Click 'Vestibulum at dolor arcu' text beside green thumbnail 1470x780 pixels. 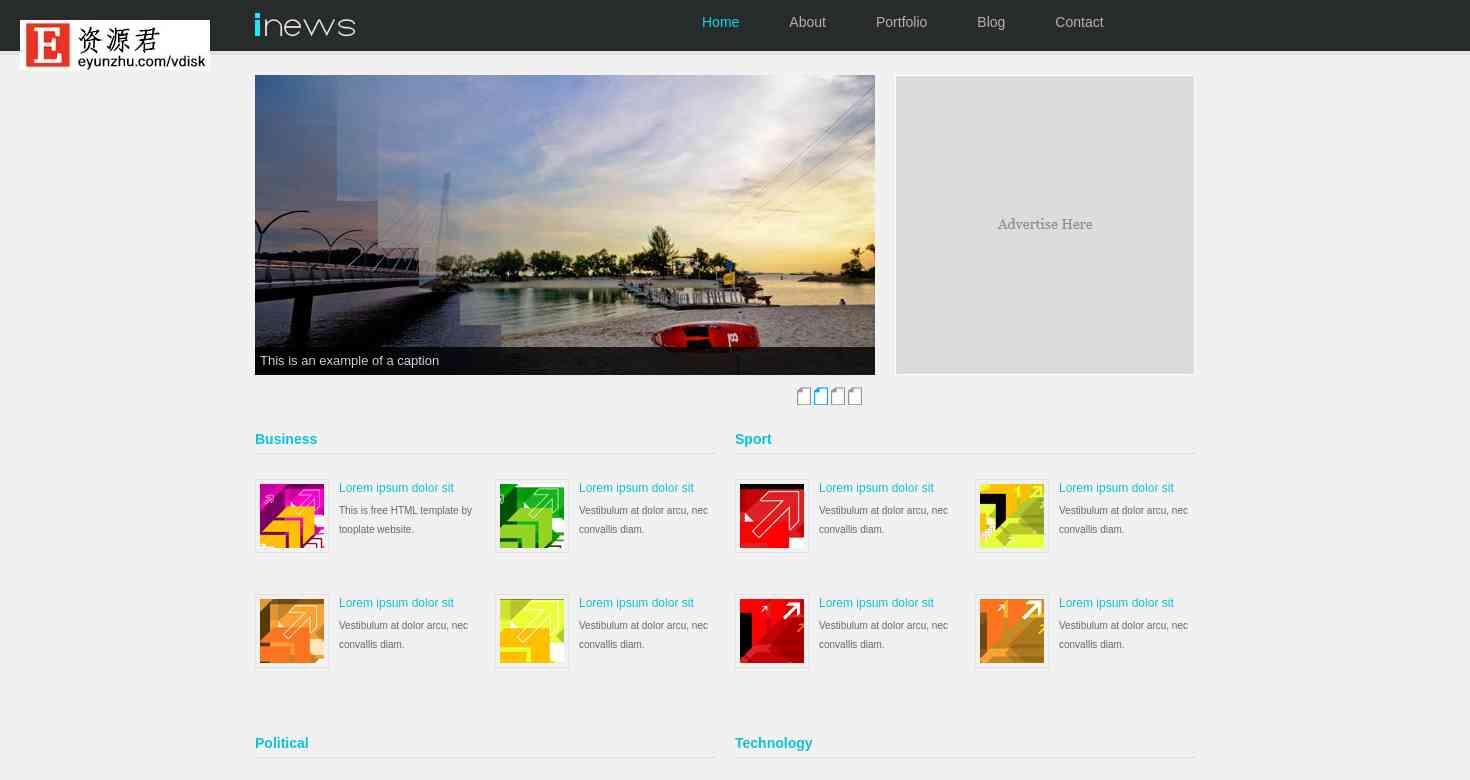[643, 520]
